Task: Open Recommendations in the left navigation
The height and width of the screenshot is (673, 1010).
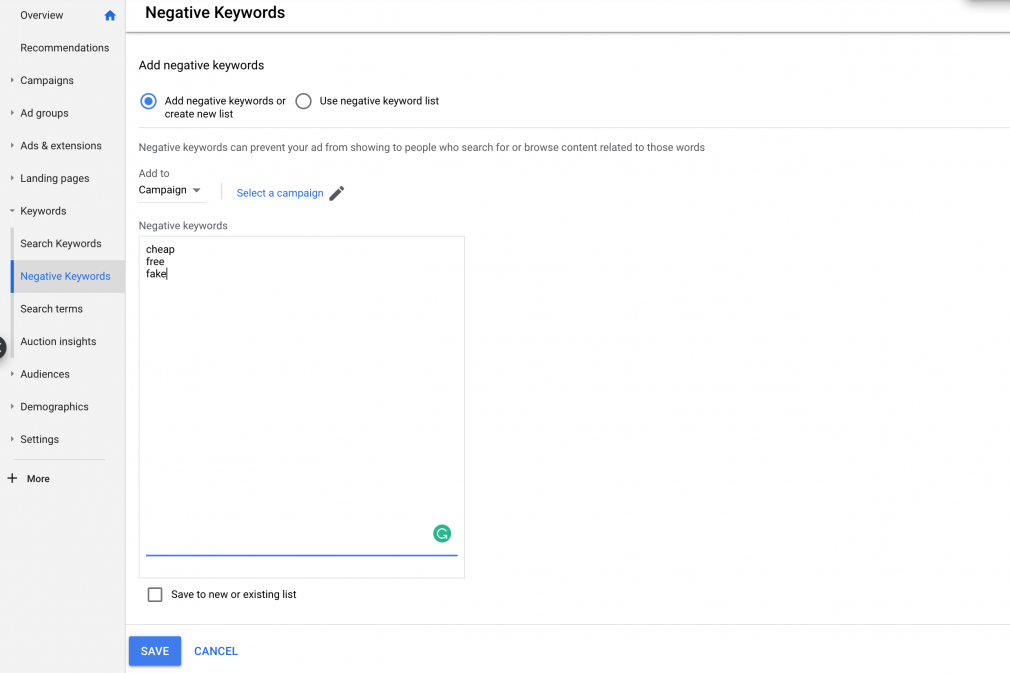Action: click(65, 48)
